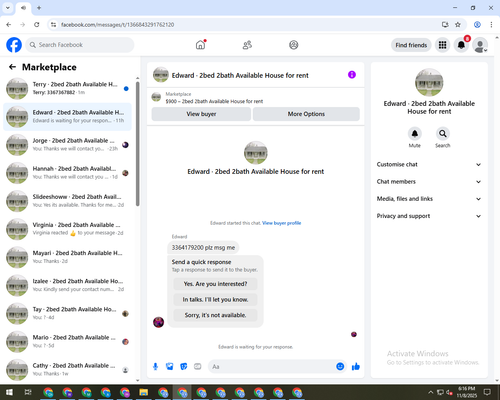Open Virginia's conversation in the list
The width and height of the screenshot is (500, 400).
(x=67, y=229)
